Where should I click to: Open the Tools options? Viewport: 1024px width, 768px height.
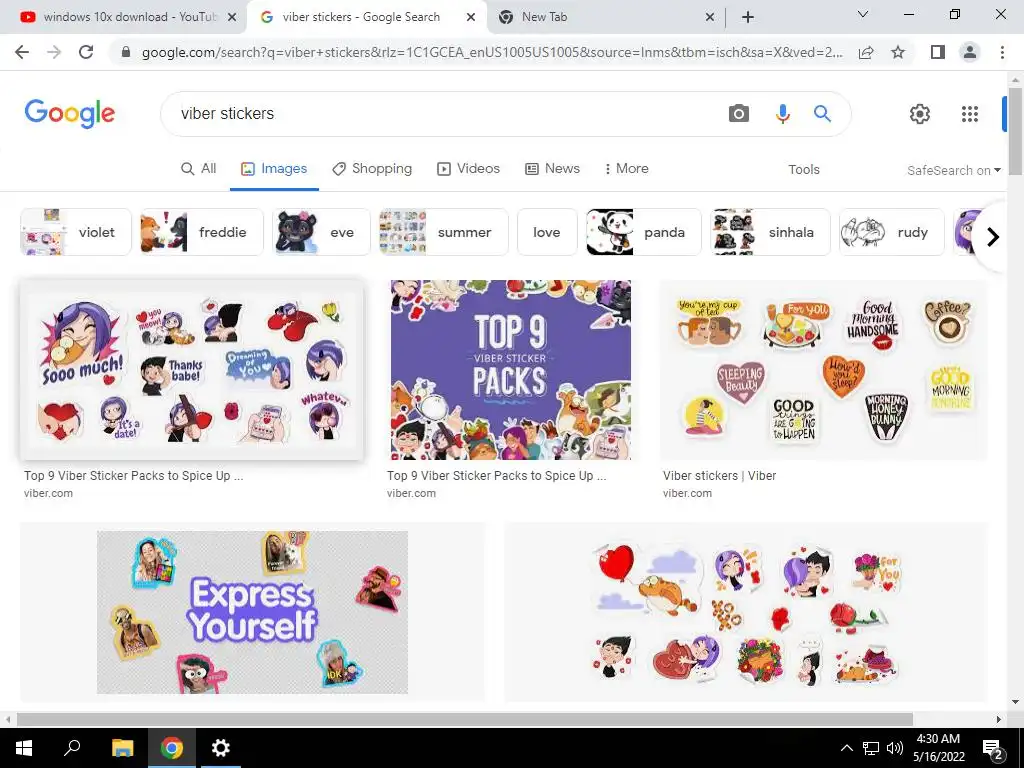click(803, 169)
